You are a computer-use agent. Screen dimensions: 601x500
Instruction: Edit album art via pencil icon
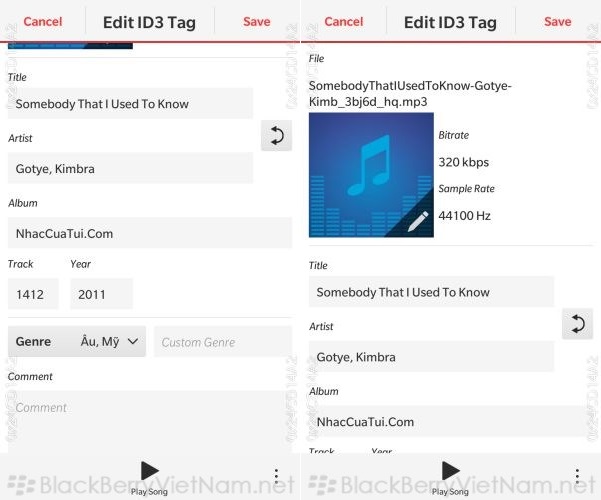click(417, 221)
